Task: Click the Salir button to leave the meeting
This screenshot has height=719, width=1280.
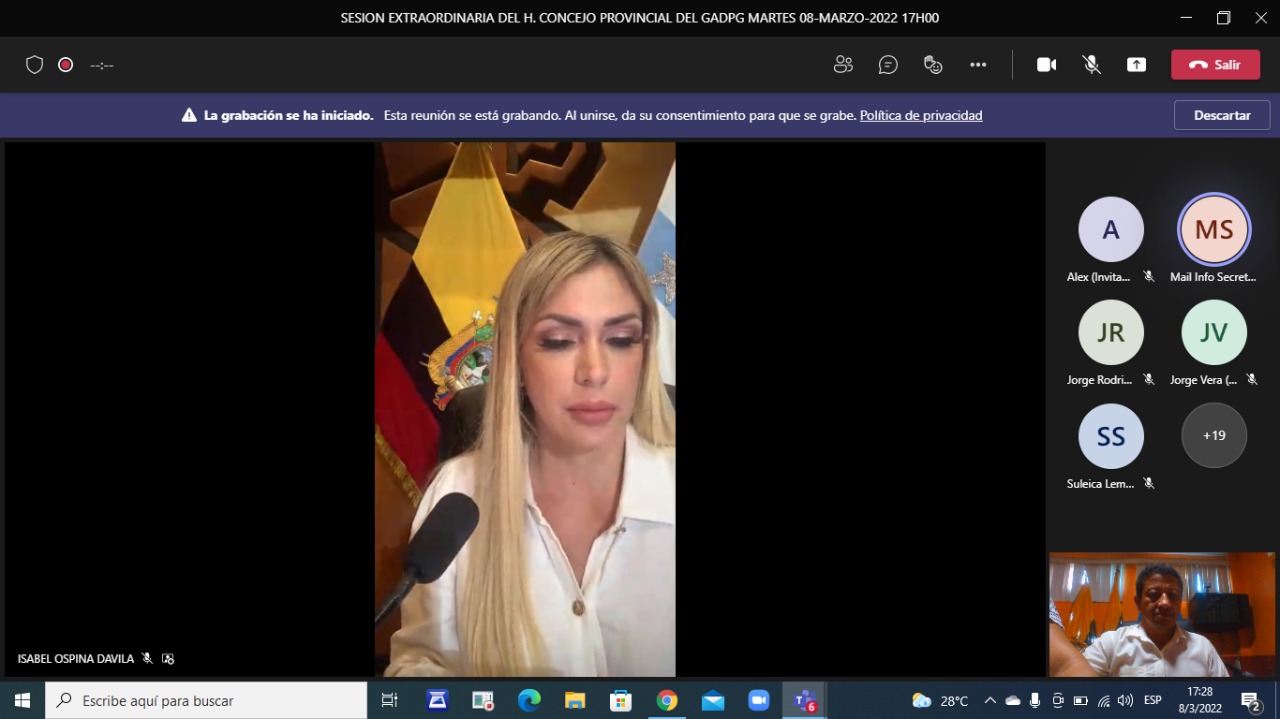Action: 1215,65
